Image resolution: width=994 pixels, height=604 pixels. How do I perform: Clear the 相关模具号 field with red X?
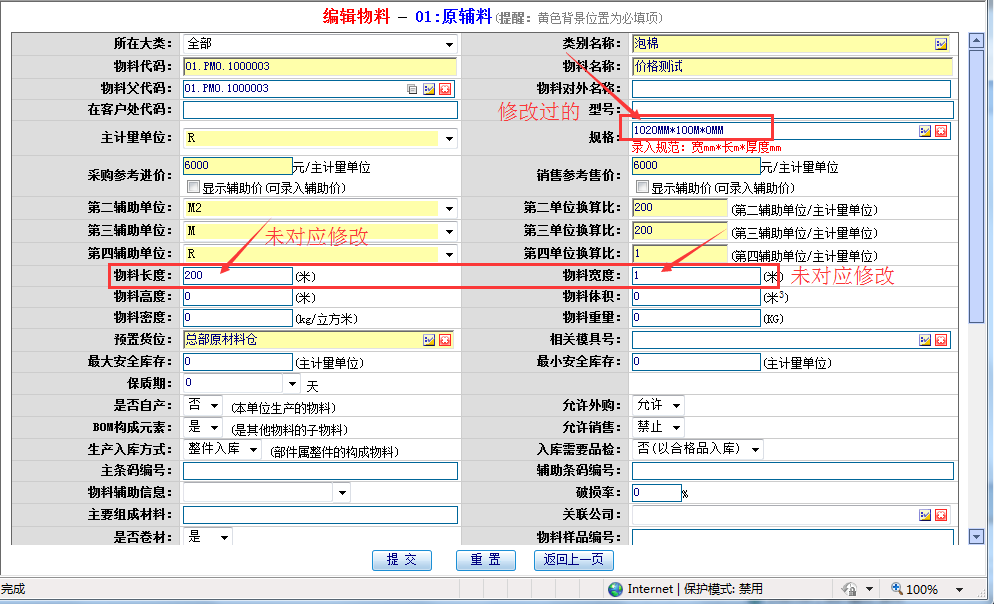(941, 340)
